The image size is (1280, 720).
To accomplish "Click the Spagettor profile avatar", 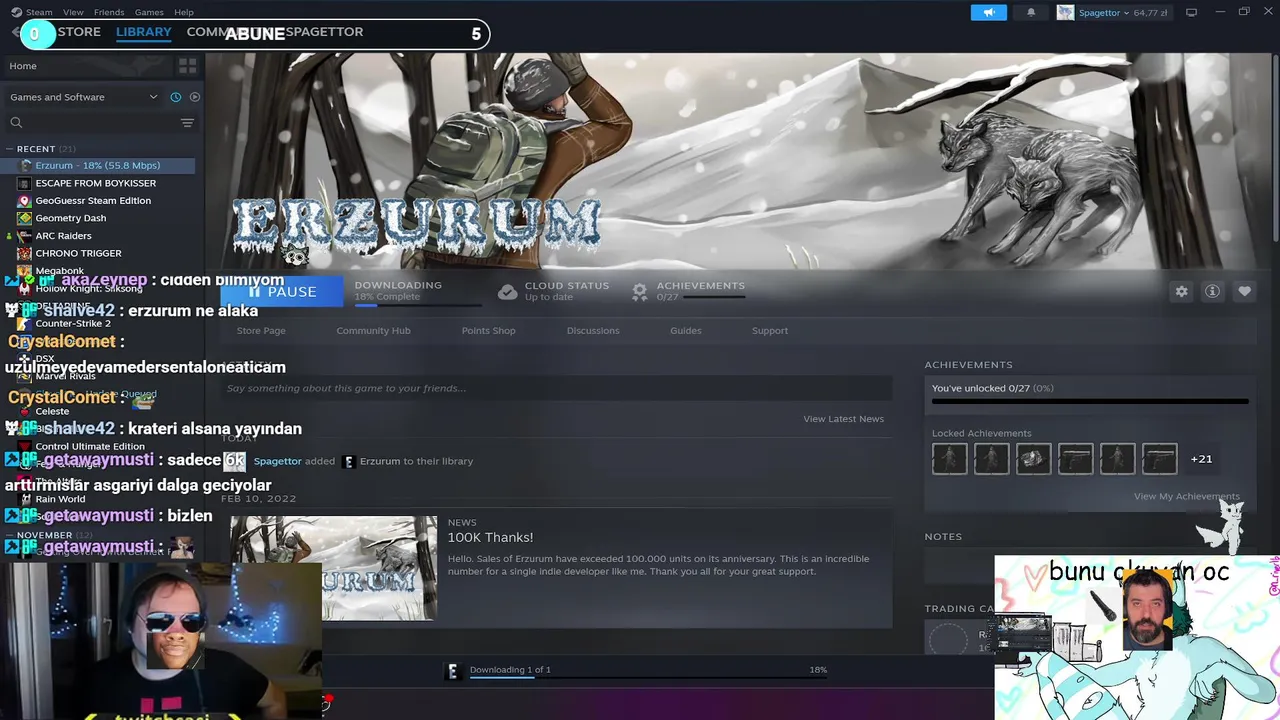I will (1065, 12).
